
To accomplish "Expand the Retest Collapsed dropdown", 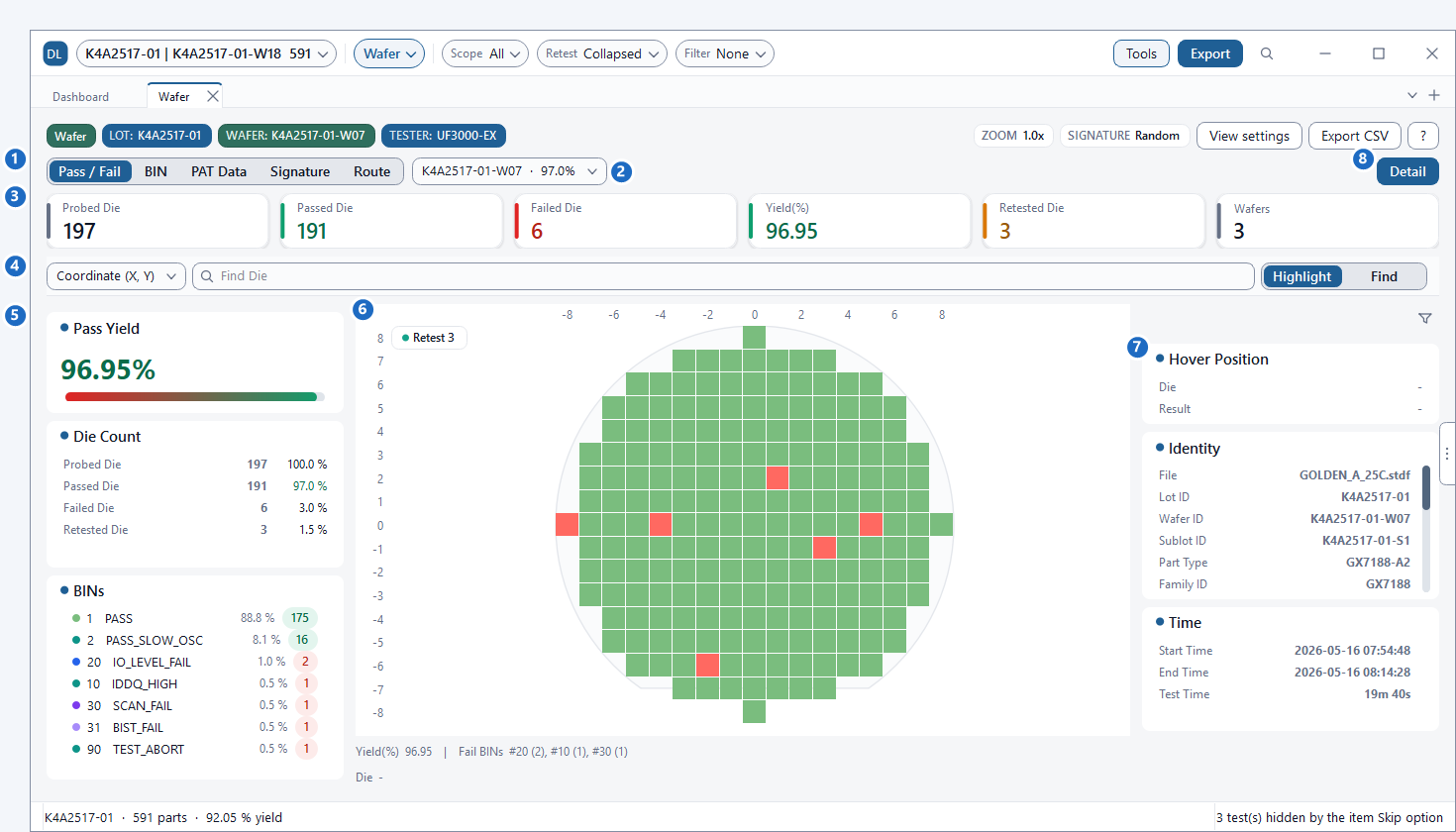I will [602, 53].
